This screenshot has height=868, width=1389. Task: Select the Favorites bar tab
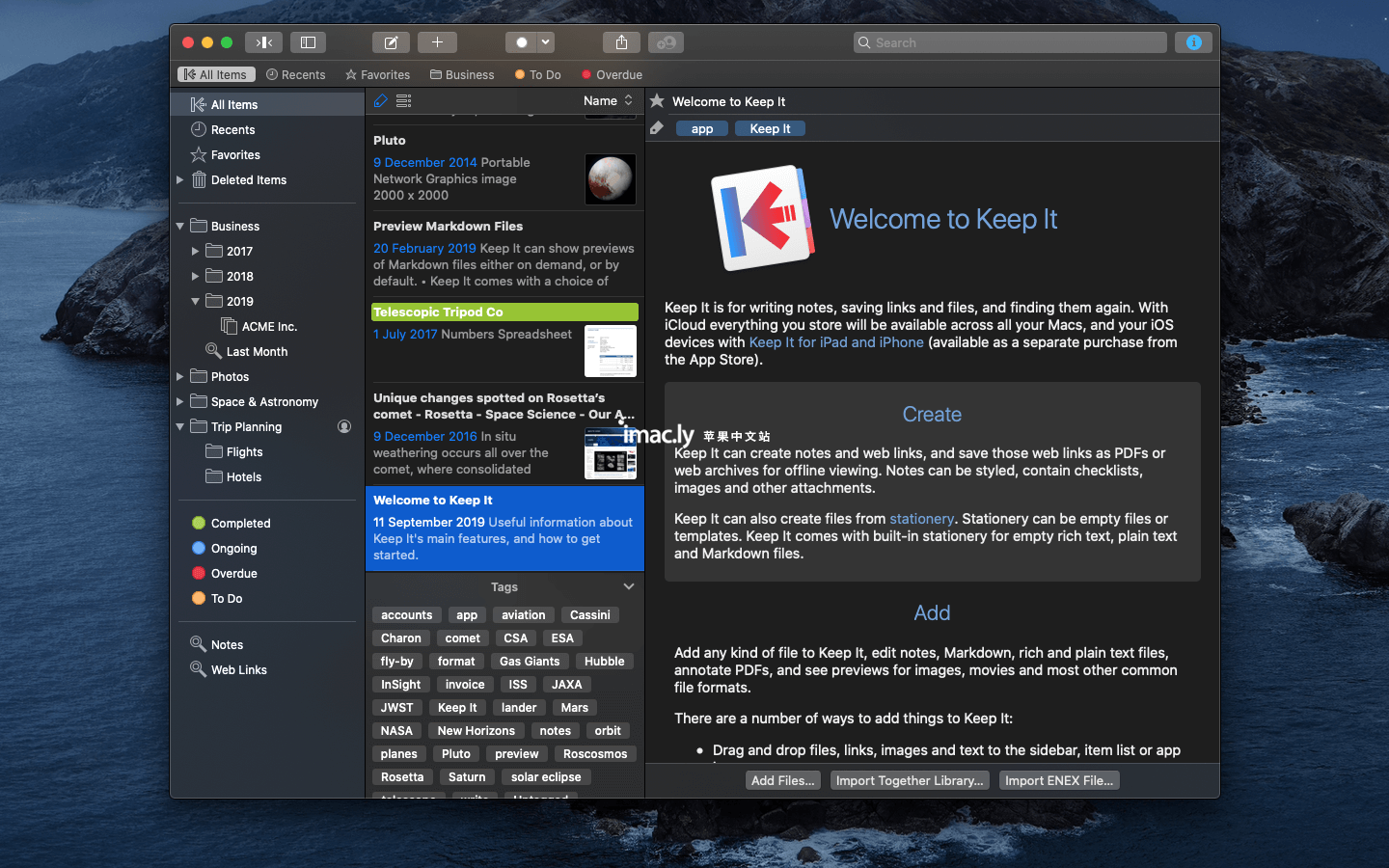coord(378,74)
